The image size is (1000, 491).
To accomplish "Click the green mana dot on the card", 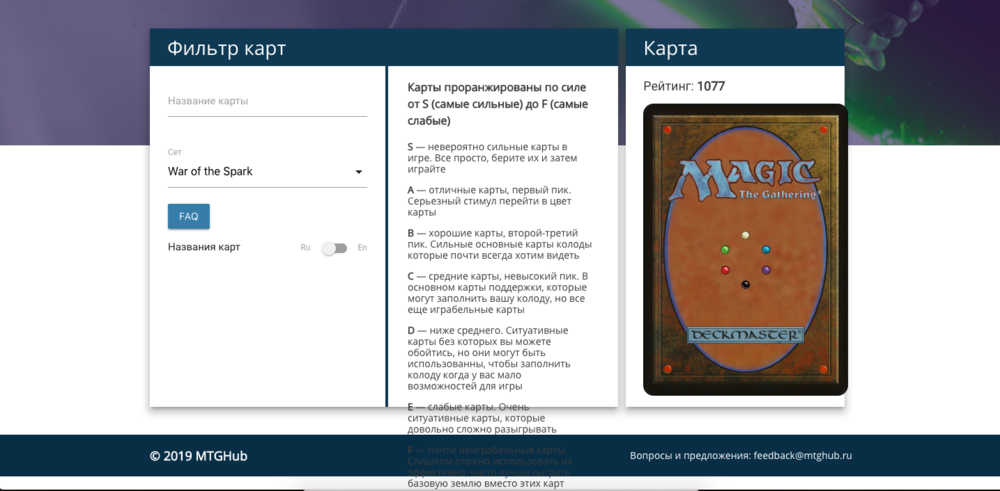I will click(725, 249).
